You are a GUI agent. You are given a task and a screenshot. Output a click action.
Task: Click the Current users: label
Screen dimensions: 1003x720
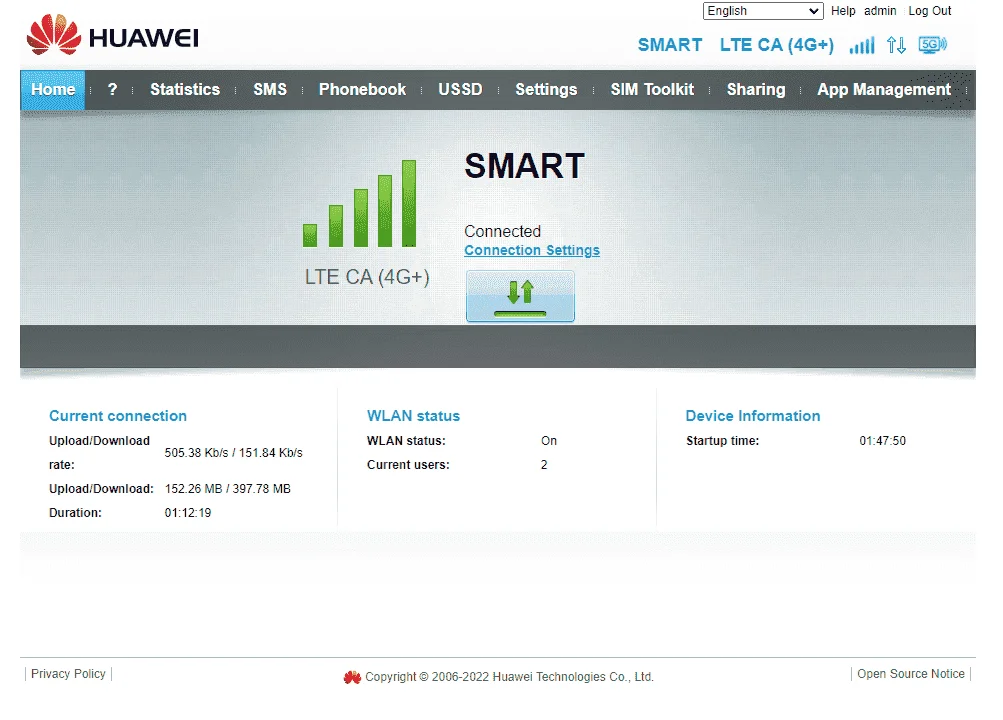(x=408, y=465)
